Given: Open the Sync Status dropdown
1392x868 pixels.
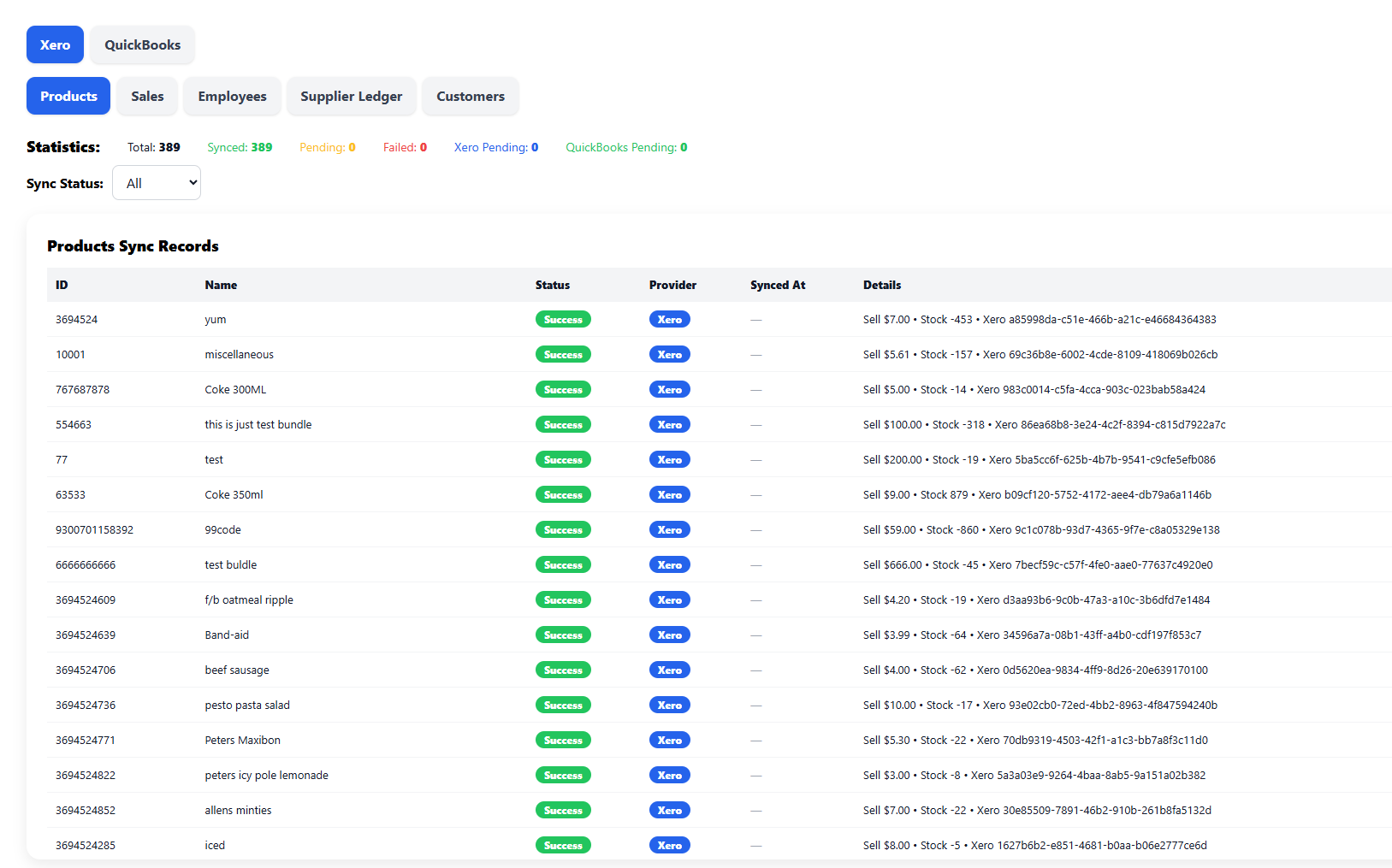Looking at the screenshot, I should 157,183.
